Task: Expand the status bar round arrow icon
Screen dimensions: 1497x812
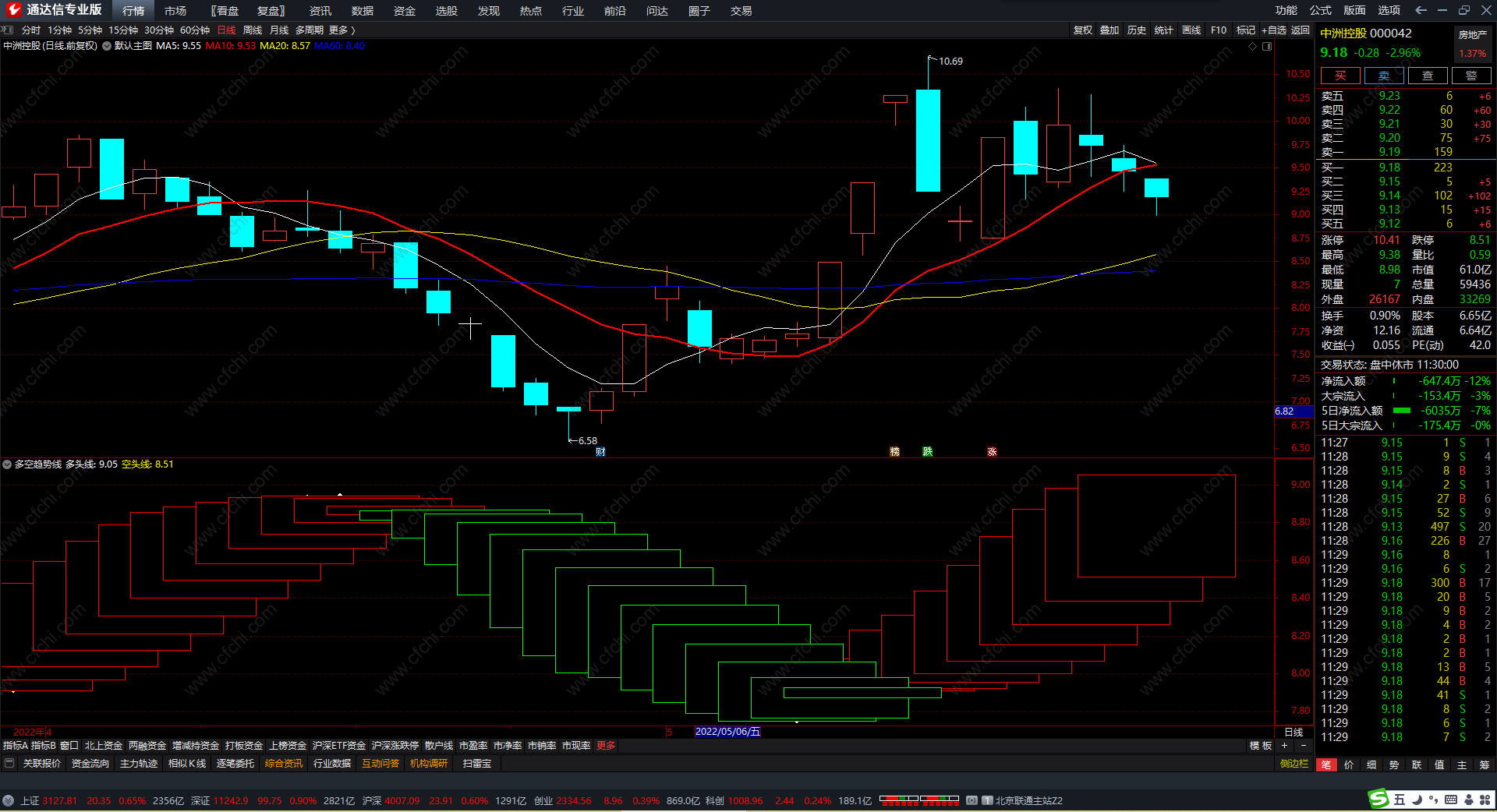Action: point(8,800)
